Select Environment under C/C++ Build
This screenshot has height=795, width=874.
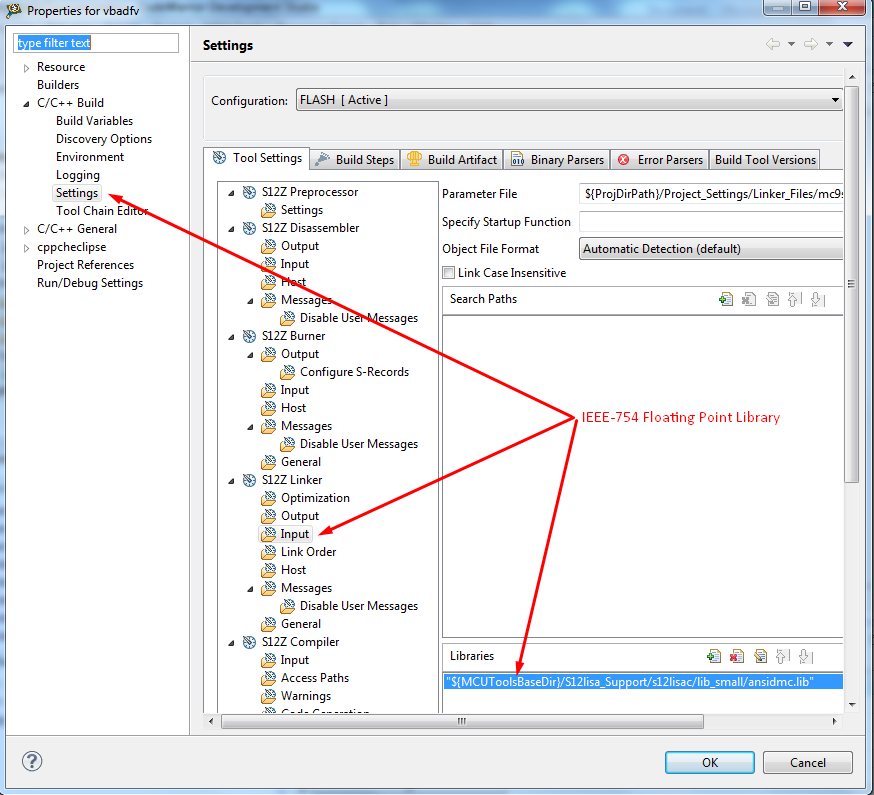[90, 157]
